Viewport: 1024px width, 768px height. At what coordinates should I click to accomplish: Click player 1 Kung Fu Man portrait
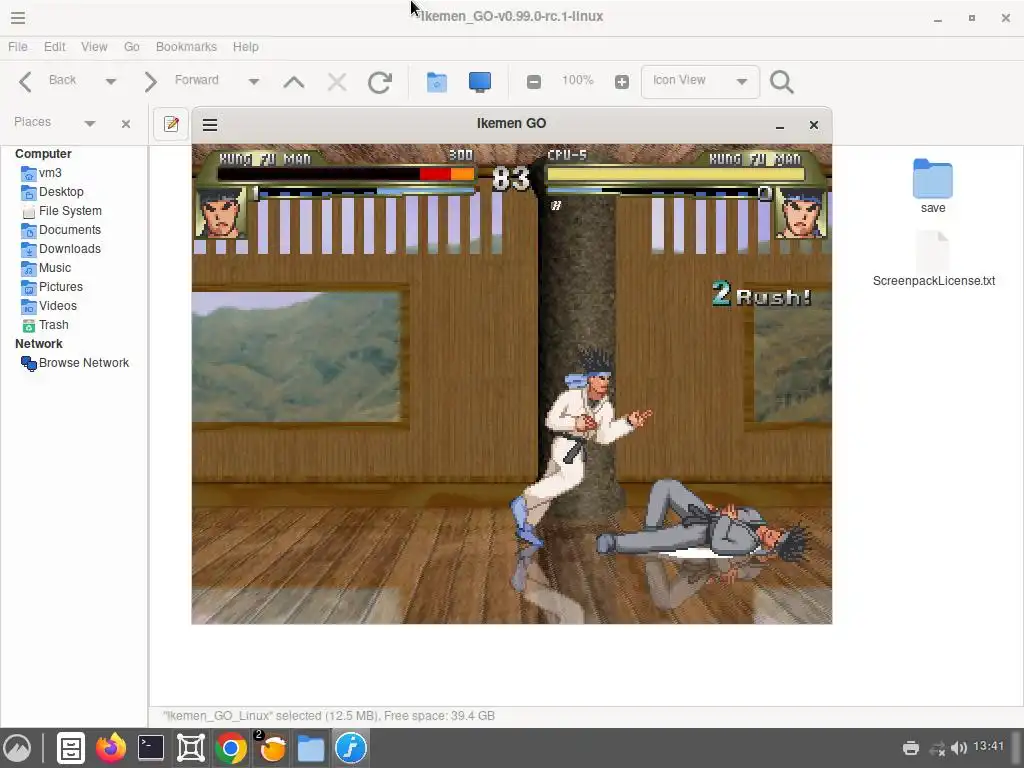[x=221, y=213]
